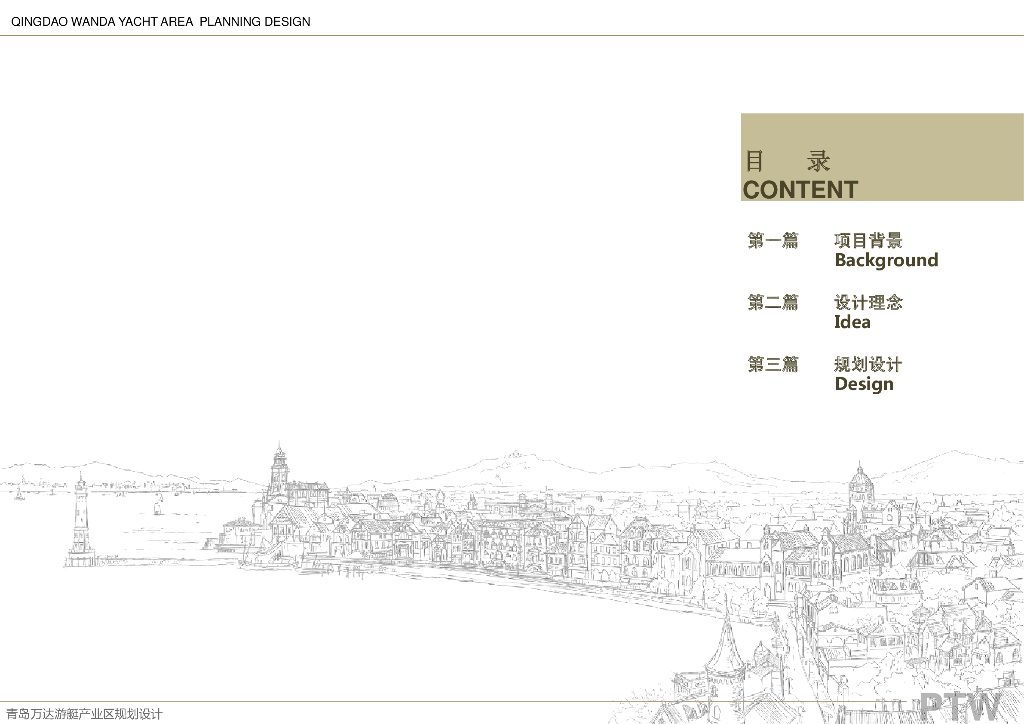Click the 'Design' entry
Screen dimensions: 1024x724
coord(864,384)
